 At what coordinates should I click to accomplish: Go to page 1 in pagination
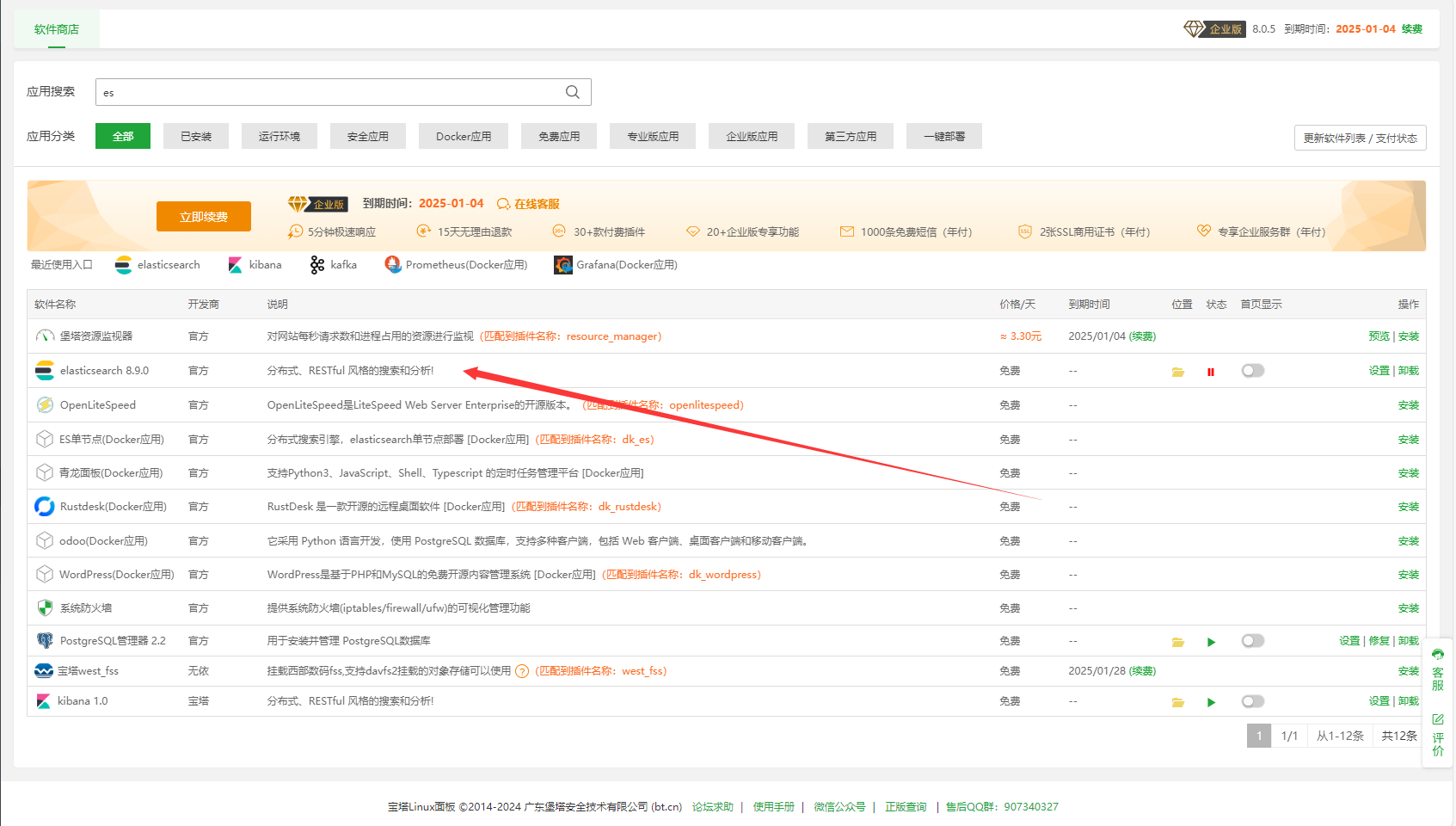pos(1259,736)
